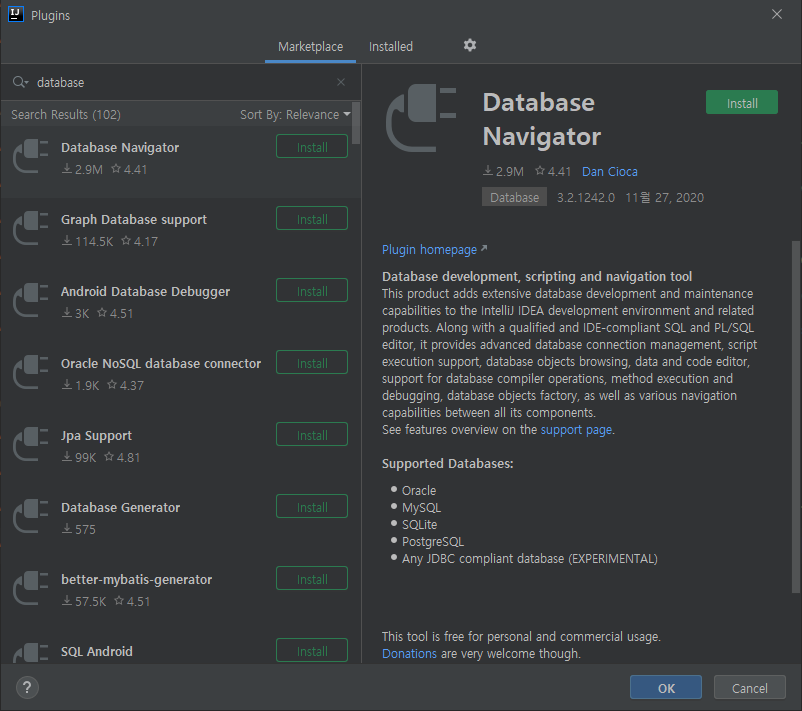Click the Graph Database support plugin icon

click(x=31, y=228)
